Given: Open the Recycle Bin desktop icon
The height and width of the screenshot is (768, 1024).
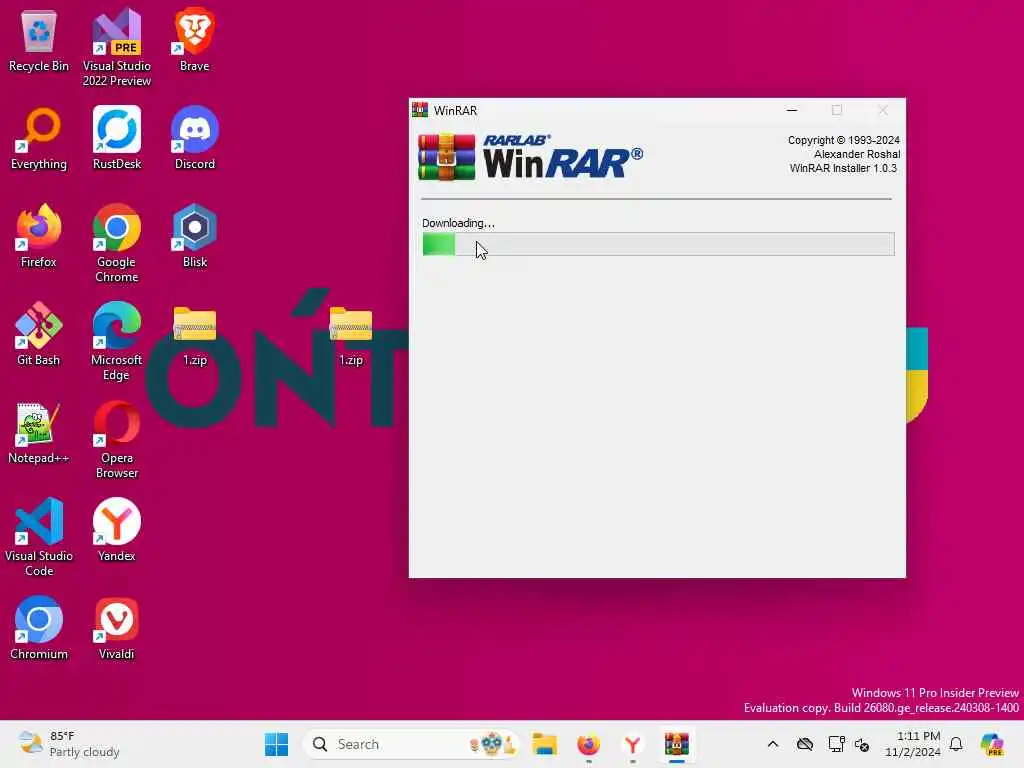Looking at the screenshot, I should pyautogui.click(x=39, y=40).
